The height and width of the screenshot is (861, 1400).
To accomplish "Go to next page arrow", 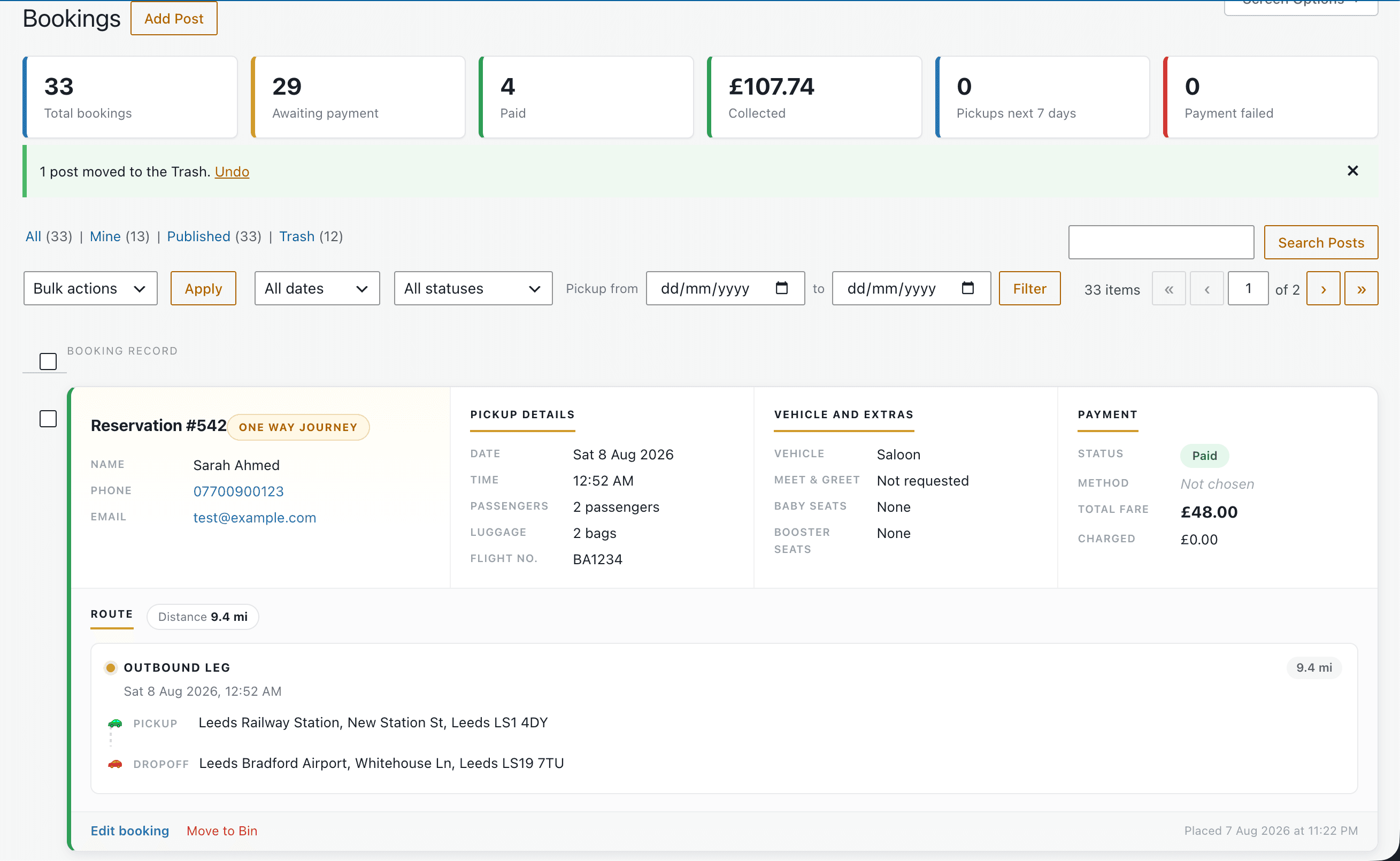I will click(x=1323, y=289).
